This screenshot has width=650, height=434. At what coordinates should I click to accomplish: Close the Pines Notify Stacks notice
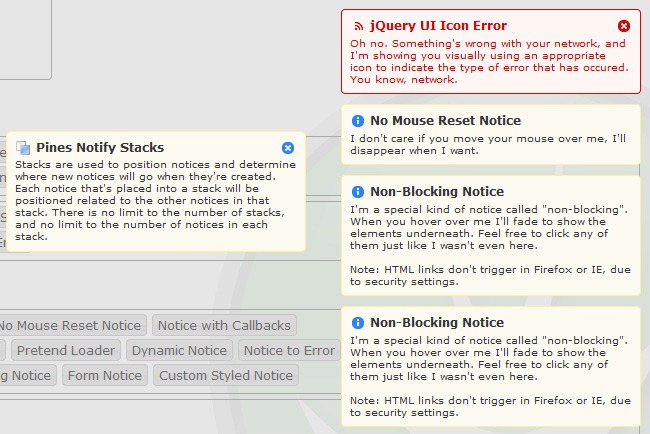288,148
